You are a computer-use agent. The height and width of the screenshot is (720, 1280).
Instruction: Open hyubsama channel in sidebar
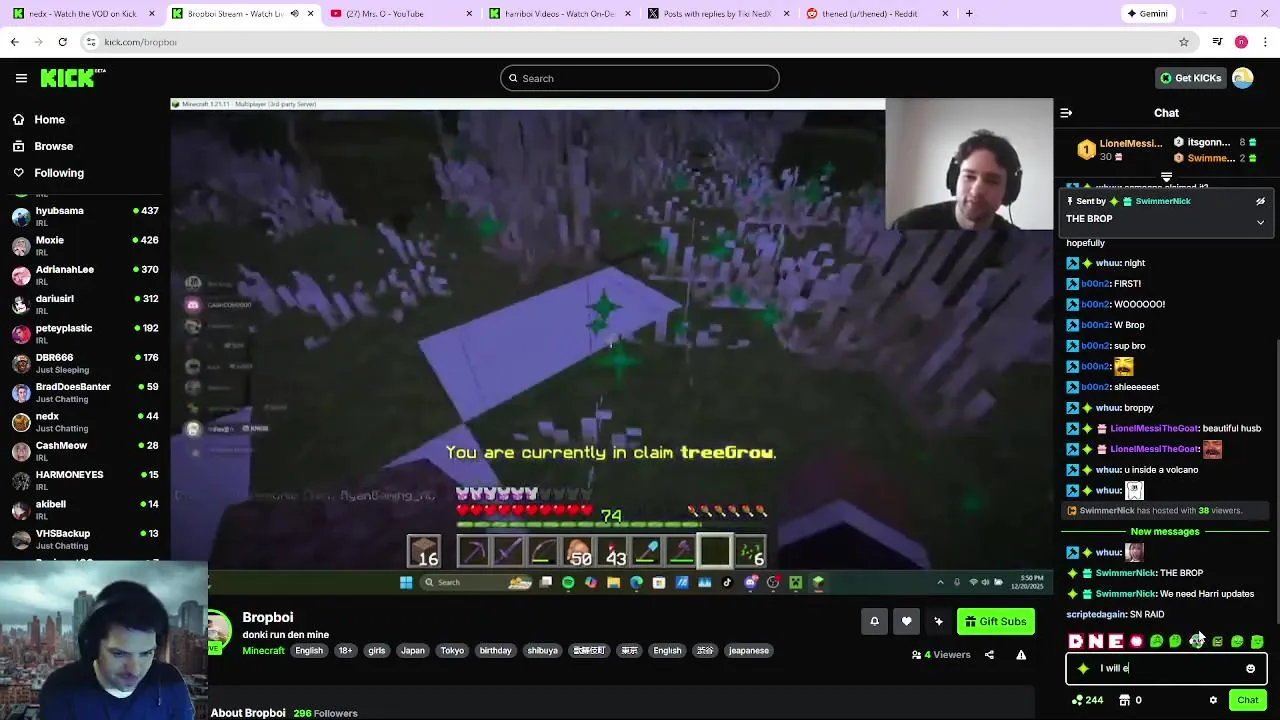pos(85,216)
